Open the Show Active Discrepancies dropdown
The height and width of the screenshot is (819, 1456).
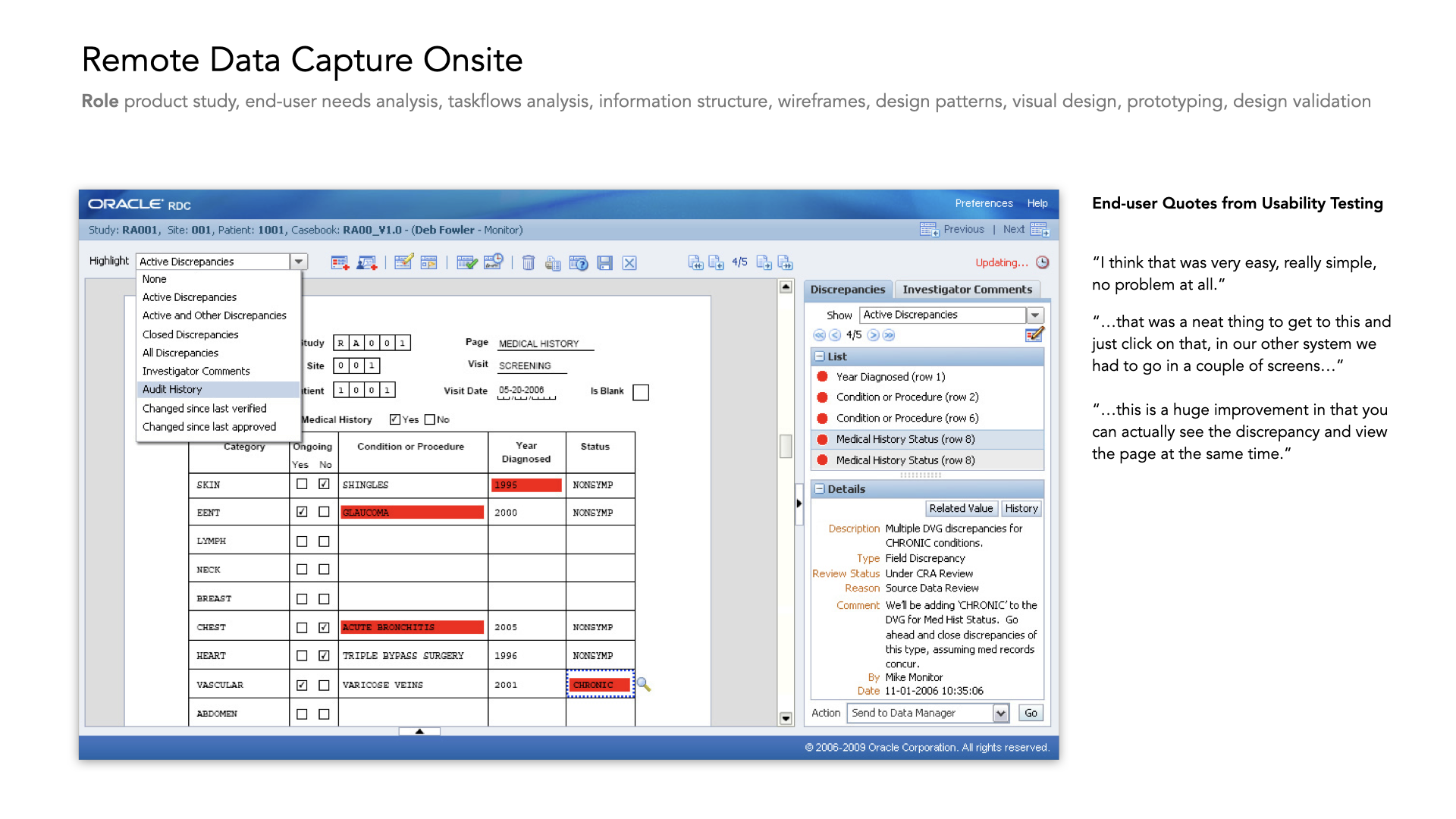coord(1035,315)
